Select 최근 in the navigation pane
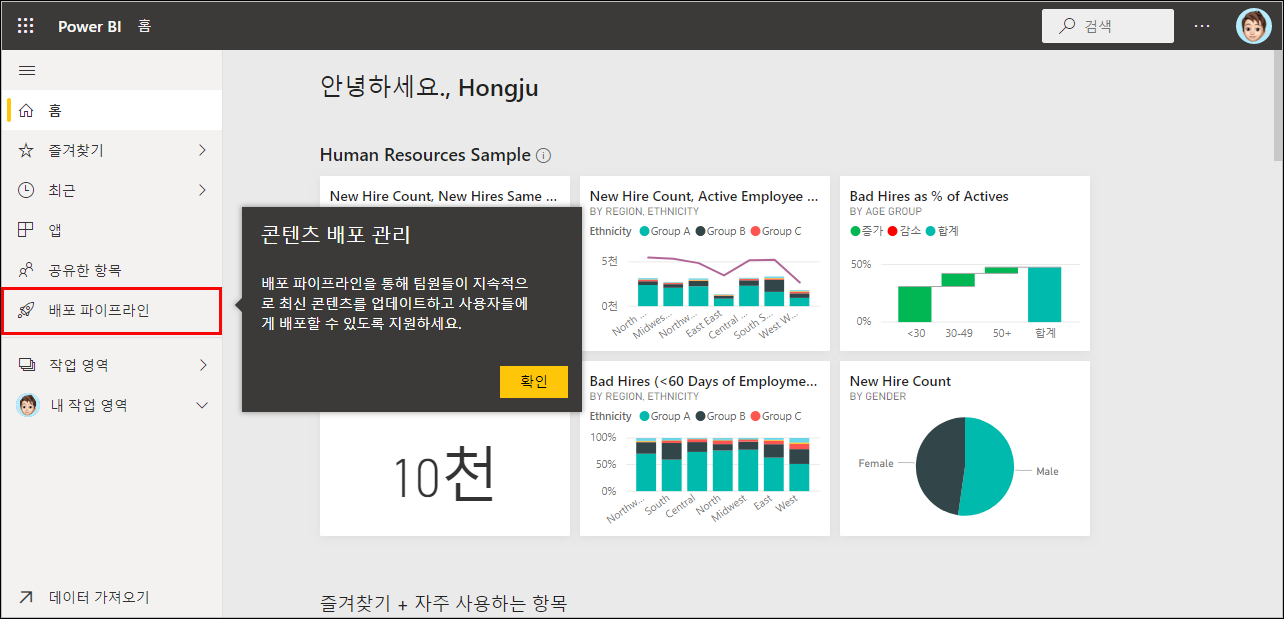This screenshot has width=1284, height=619. tap(111, 190)
